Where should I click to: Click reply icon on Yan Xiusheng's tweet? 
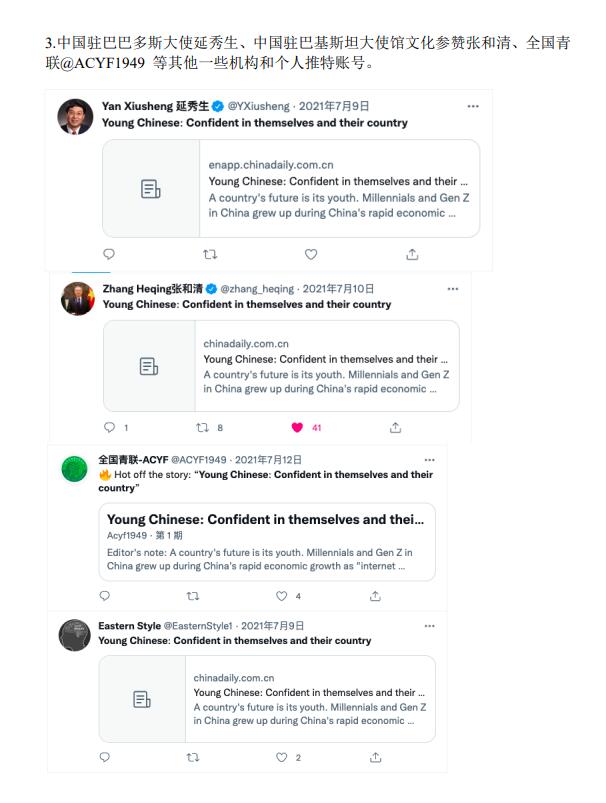tap(109, 254)
